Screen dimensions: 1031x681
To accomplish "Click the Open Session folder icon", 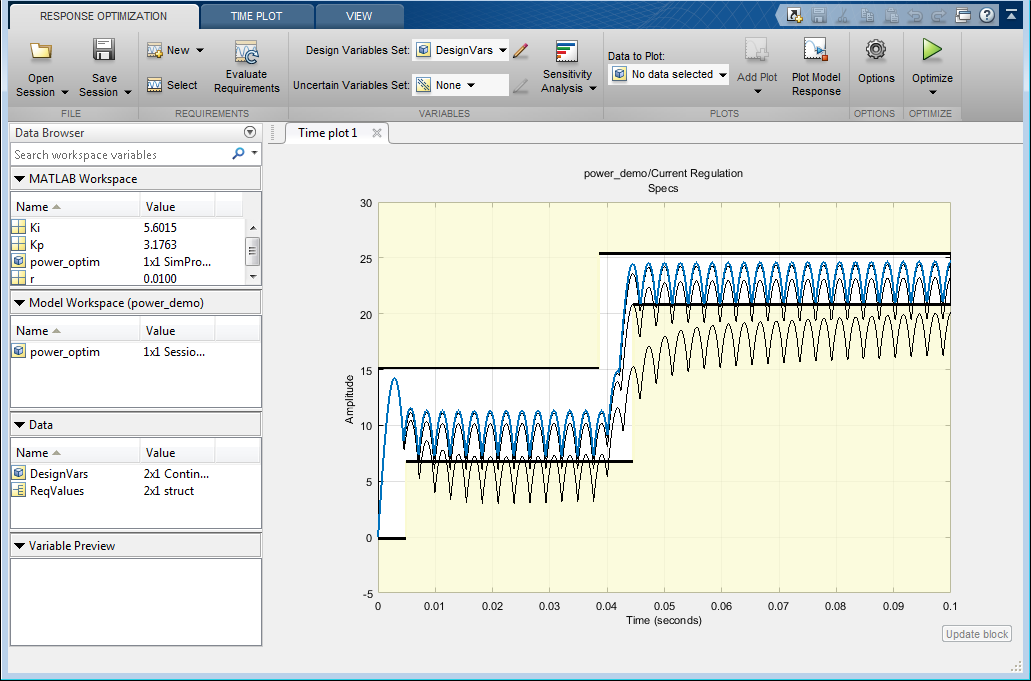I will tap(41, 52).
